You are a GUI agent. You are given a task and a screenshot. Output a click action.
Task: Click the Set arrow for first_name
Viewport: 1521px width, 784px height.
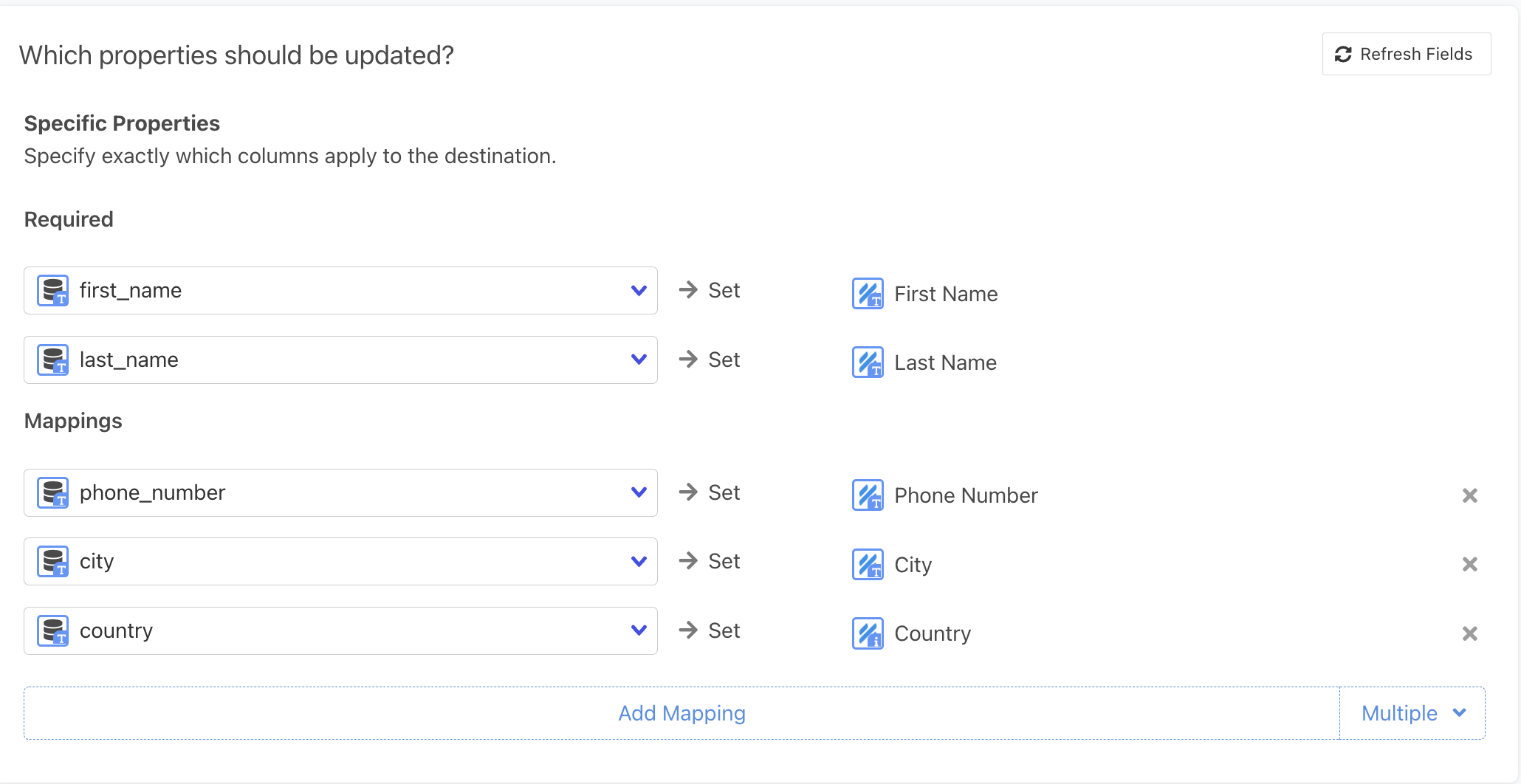pyautogui.click(x=688, y=290)
